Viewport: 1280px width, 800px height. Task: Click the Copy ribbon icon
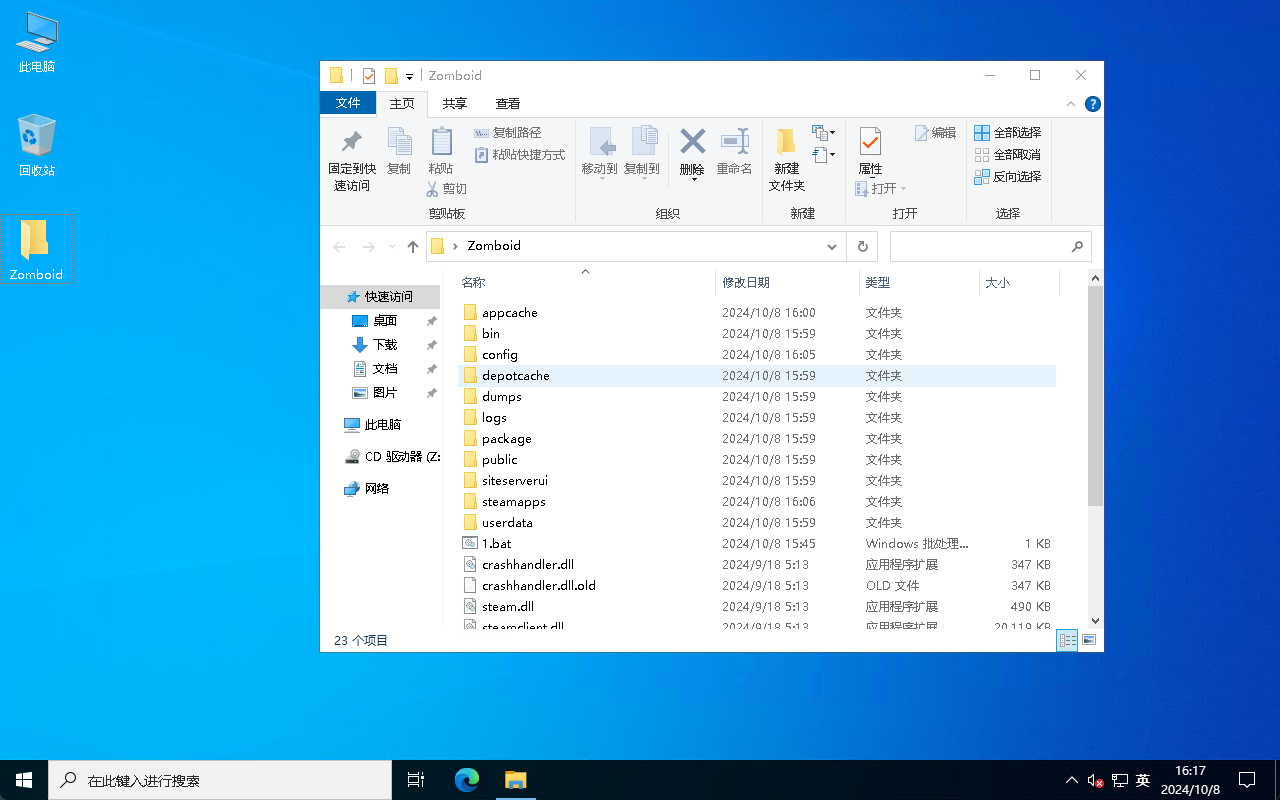coord(399,142)
